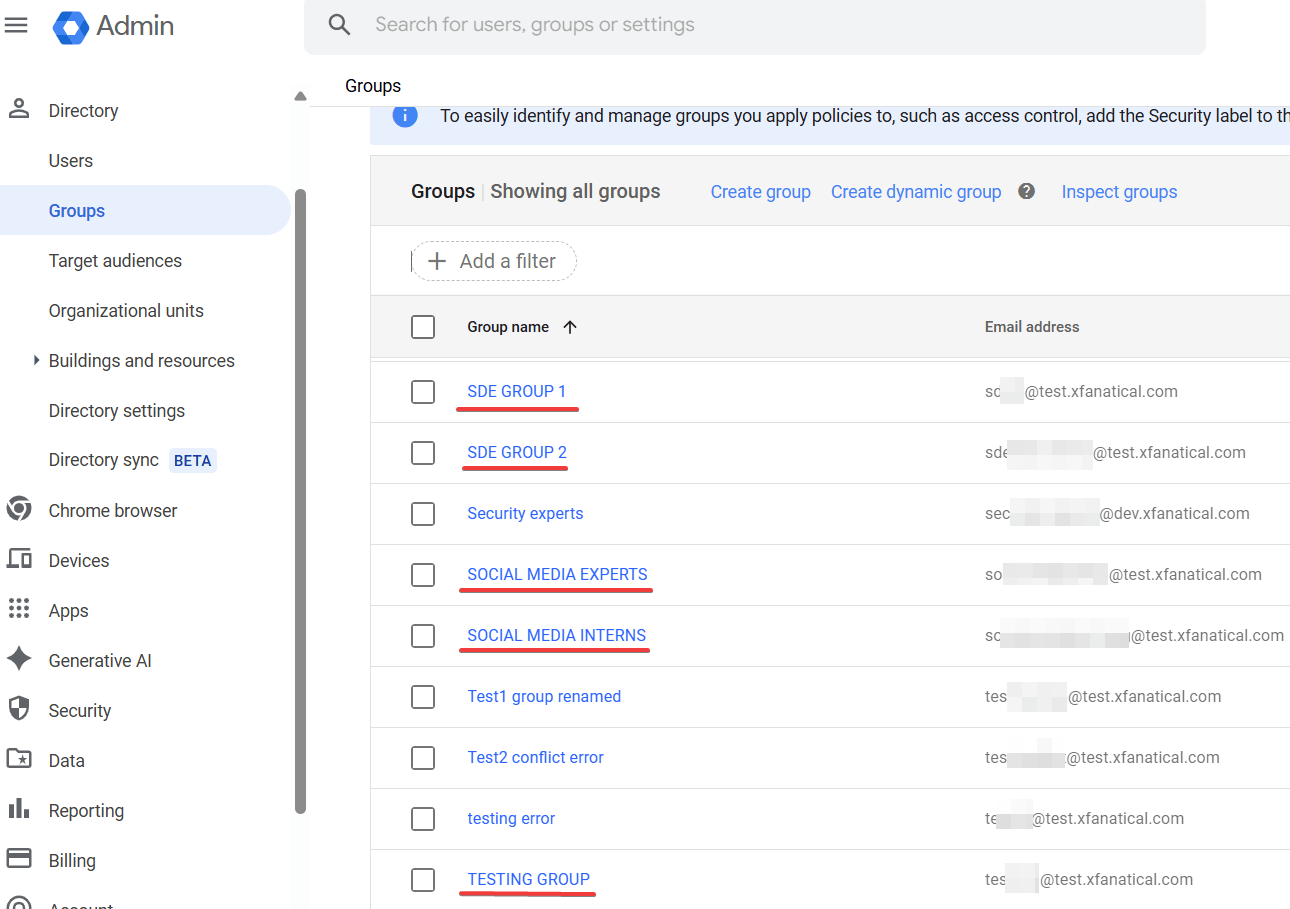Open the TESTING GROUP link
This screenshot has width=1290, height=909.
(x=528, y=879)
